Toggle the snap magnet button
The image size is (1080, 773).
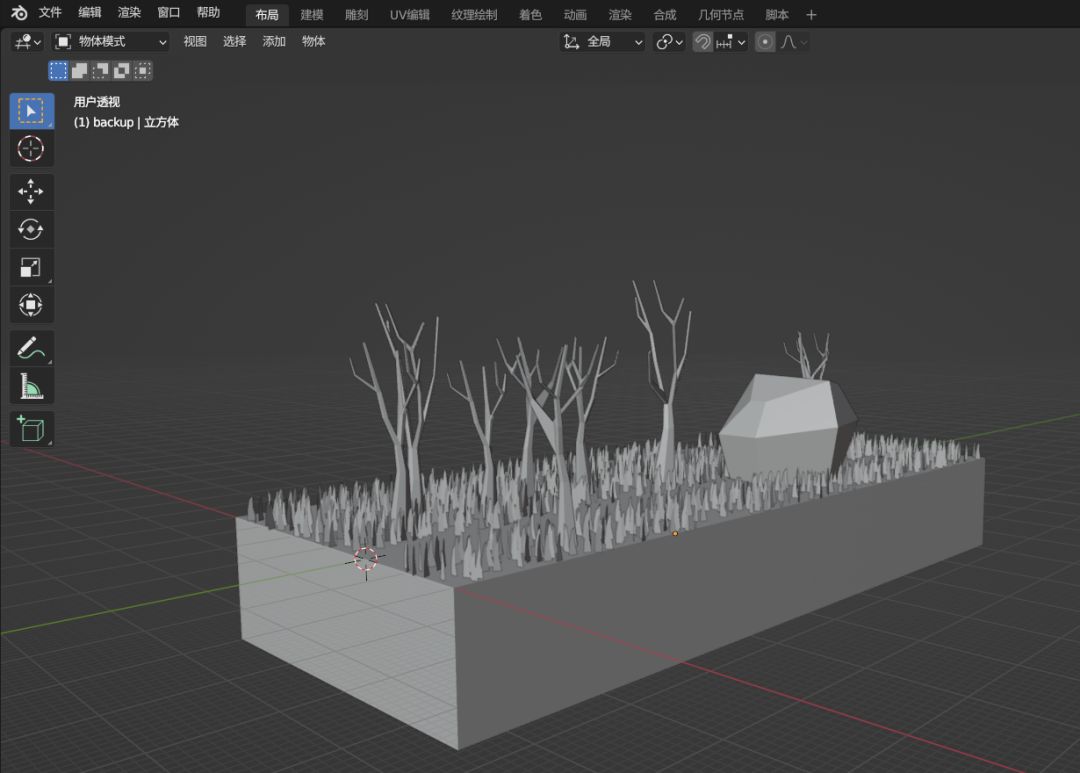tap(702, 42)
